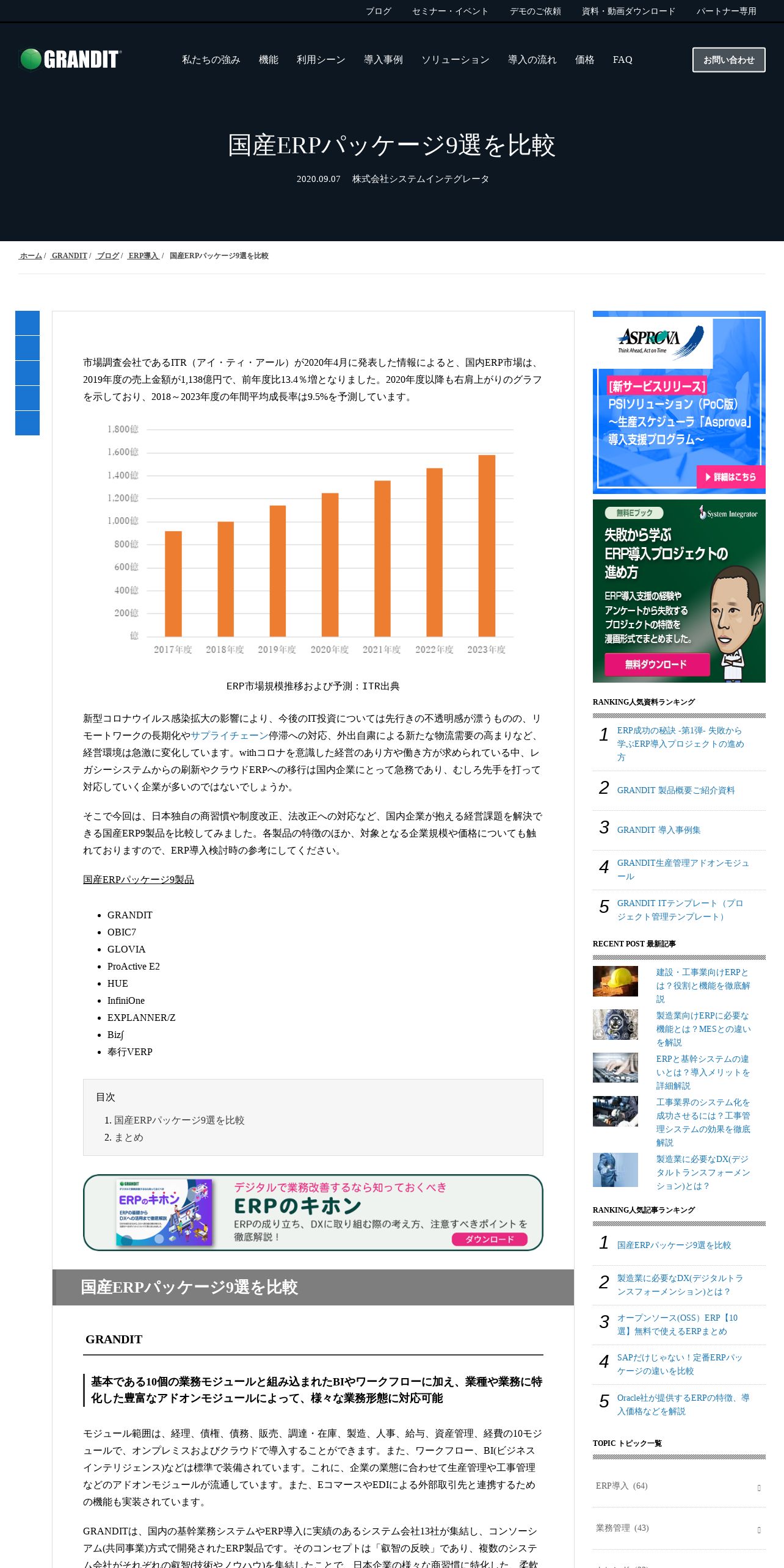Click the top blue share button

[27, 323]
